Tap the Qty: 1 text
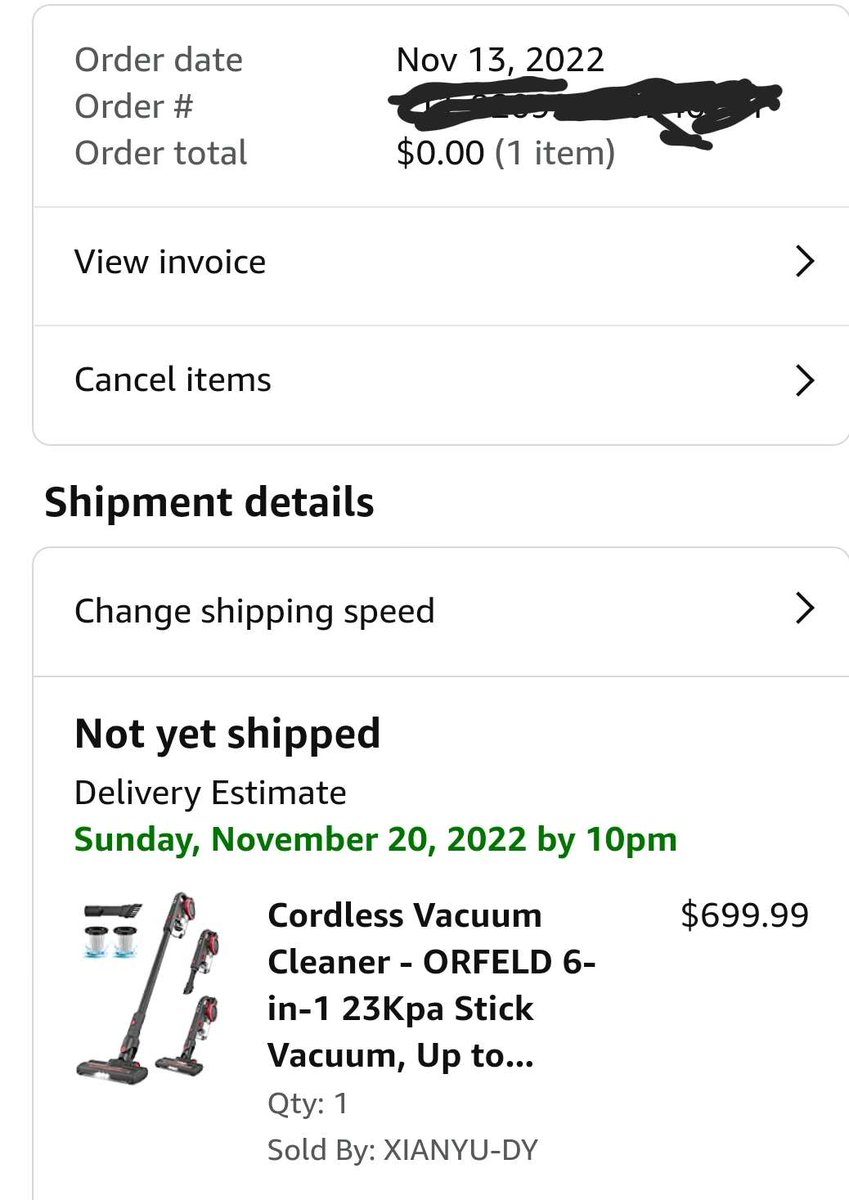 (x=307, y=1104)
